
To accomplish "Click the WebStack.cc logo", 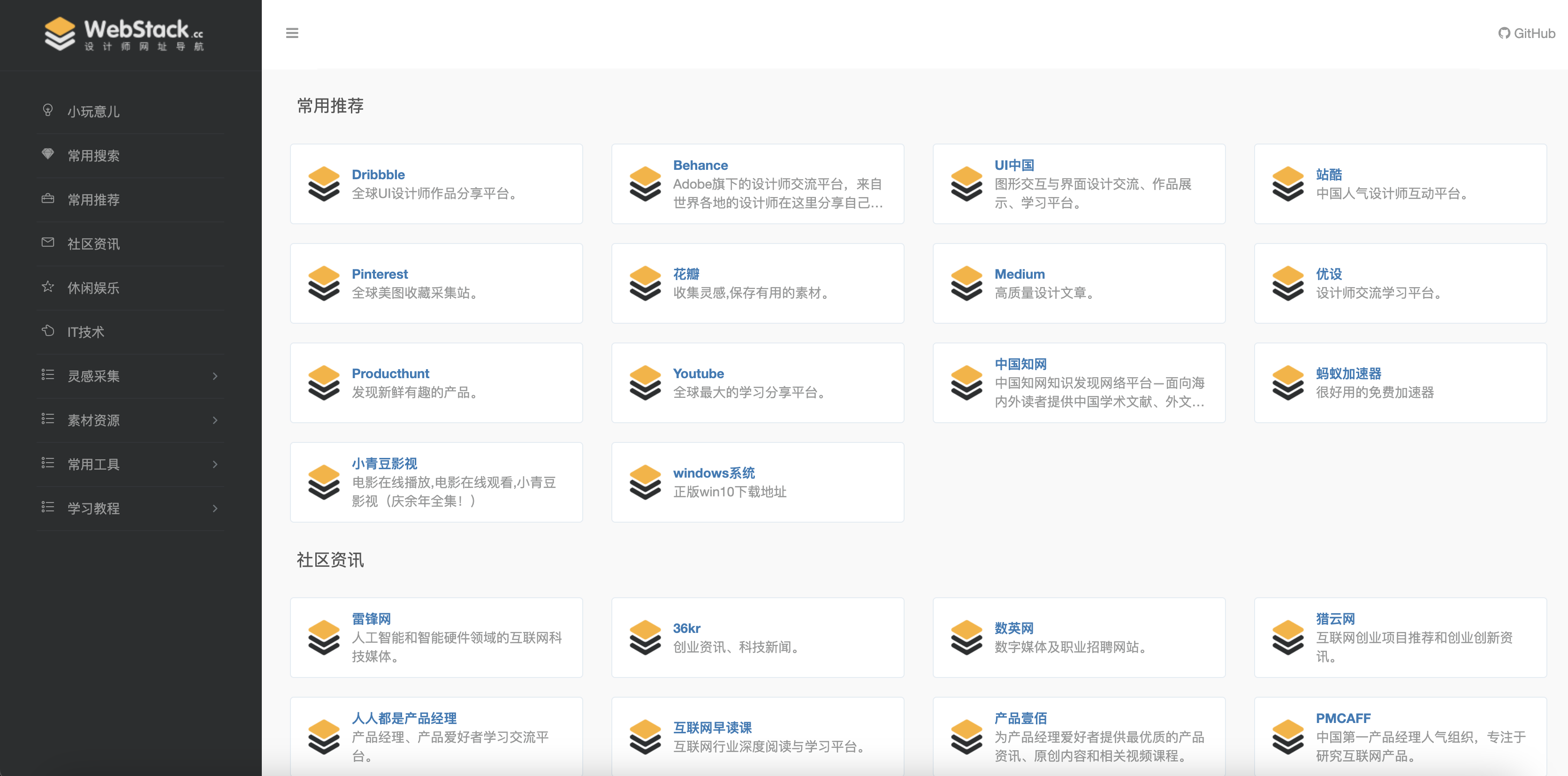I will (124, 34).
